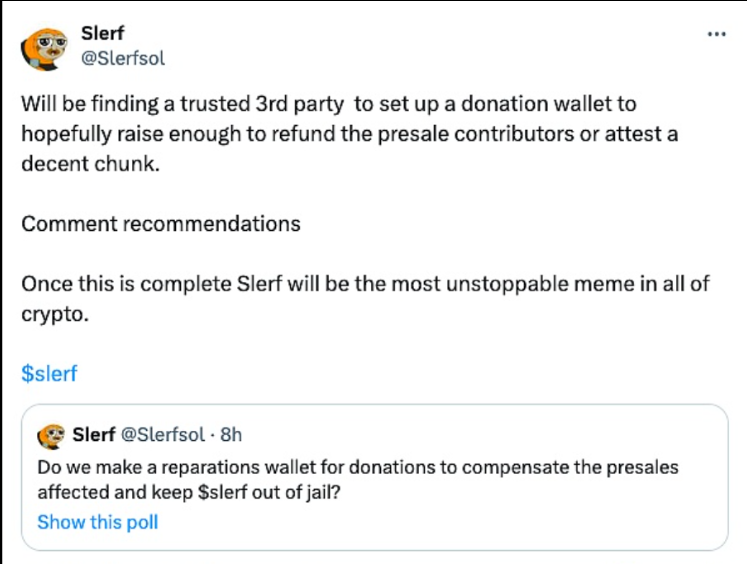
Task: Select the Slerf author name in quoted tweet
Action: 94,435
